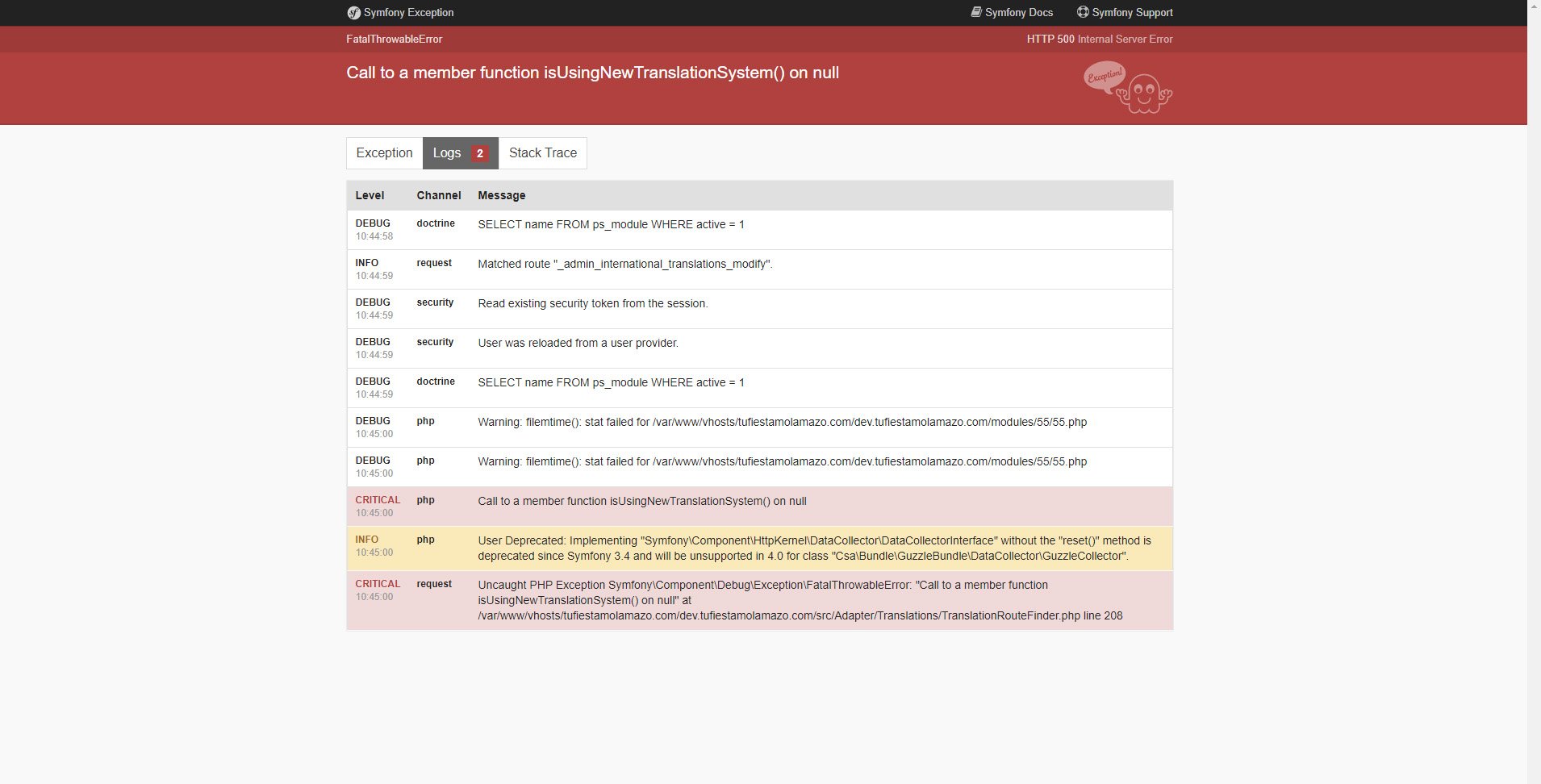Click the Message column header

502,195
